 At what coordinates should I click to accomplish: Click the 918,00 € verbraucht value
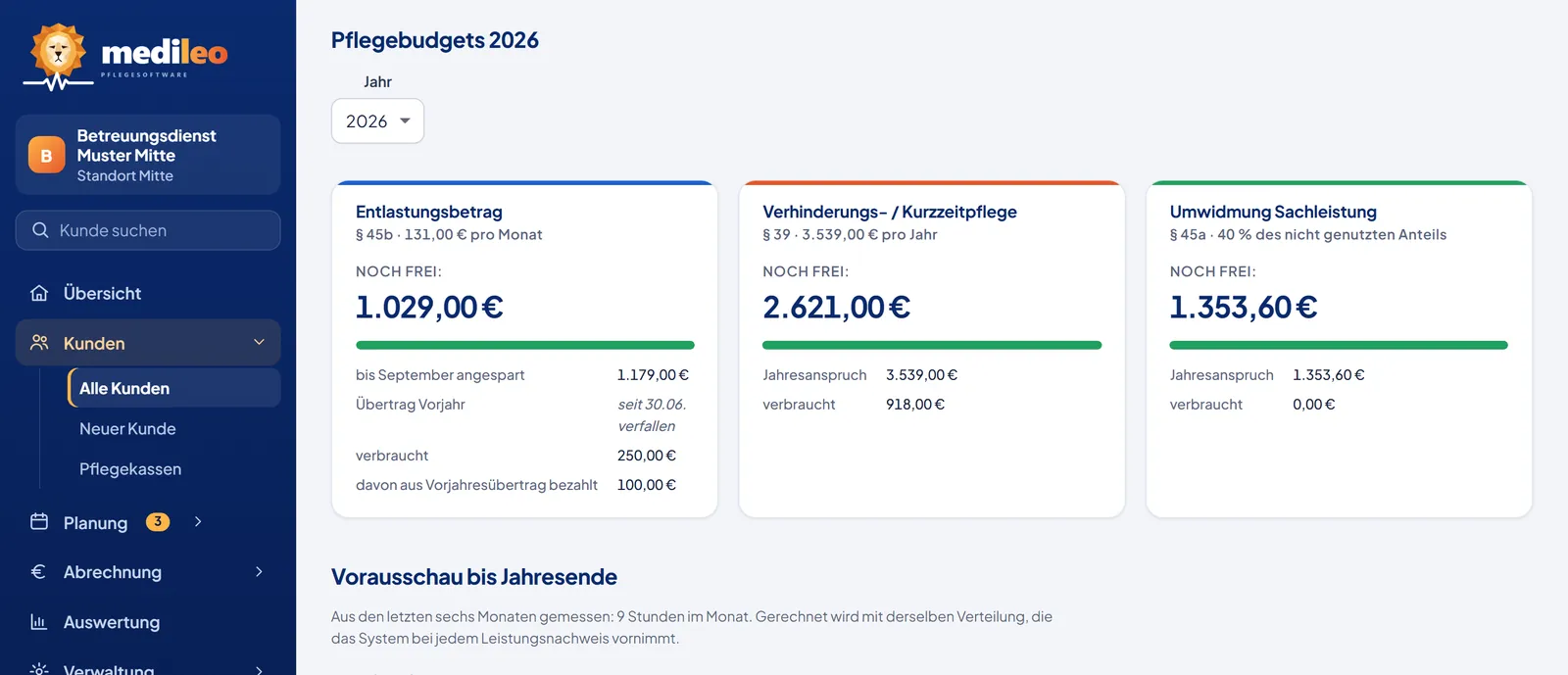click(x=915, y=404)
